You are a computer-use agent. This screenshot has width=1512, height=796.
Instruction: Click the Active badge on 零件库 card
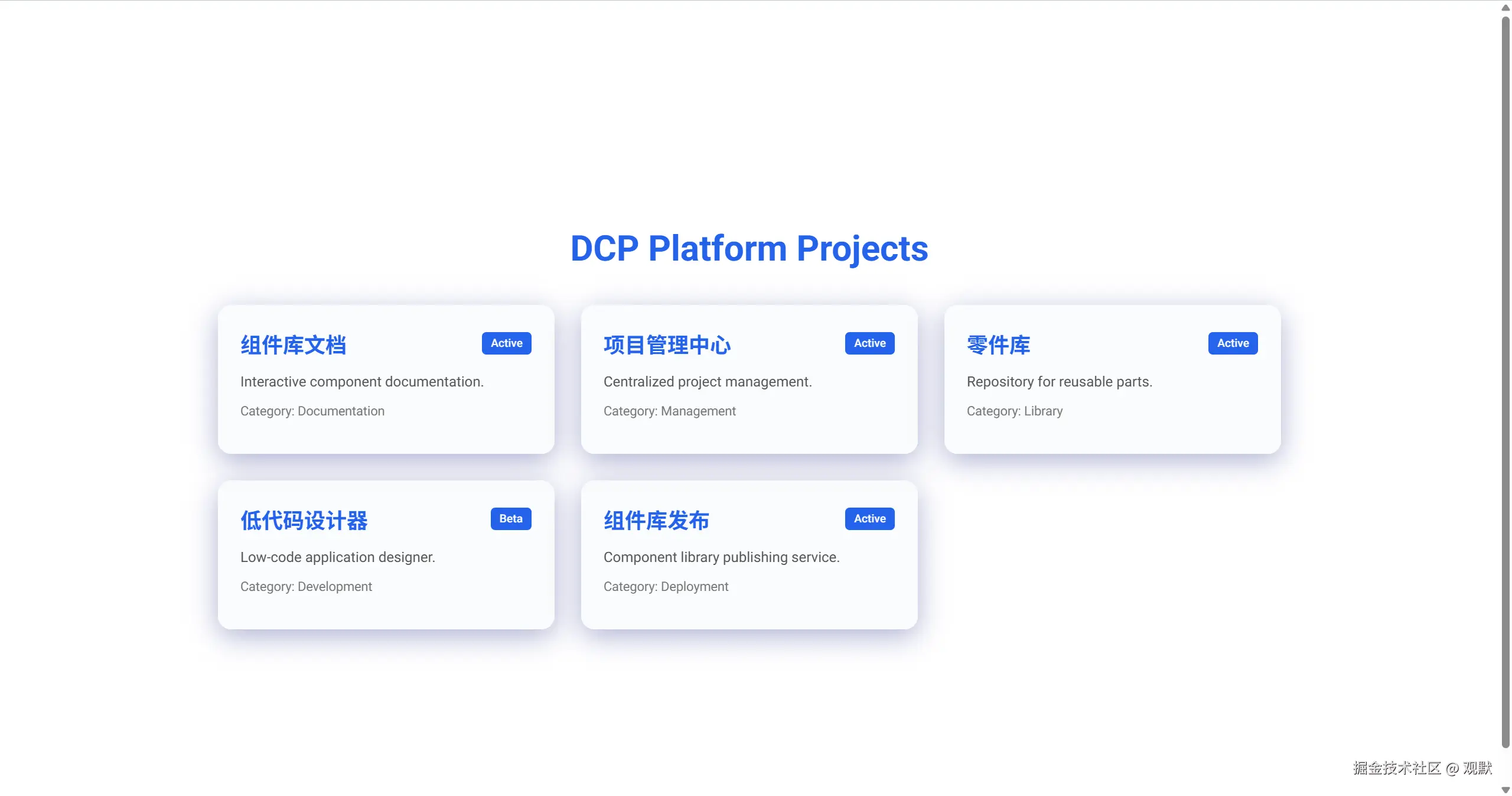[1233, 343]
